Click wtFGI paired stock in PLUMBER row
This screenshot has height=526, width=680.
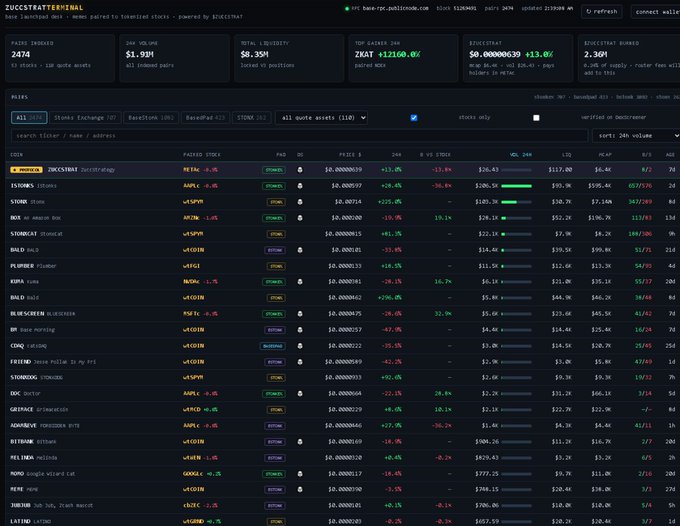tap(191, 266)
